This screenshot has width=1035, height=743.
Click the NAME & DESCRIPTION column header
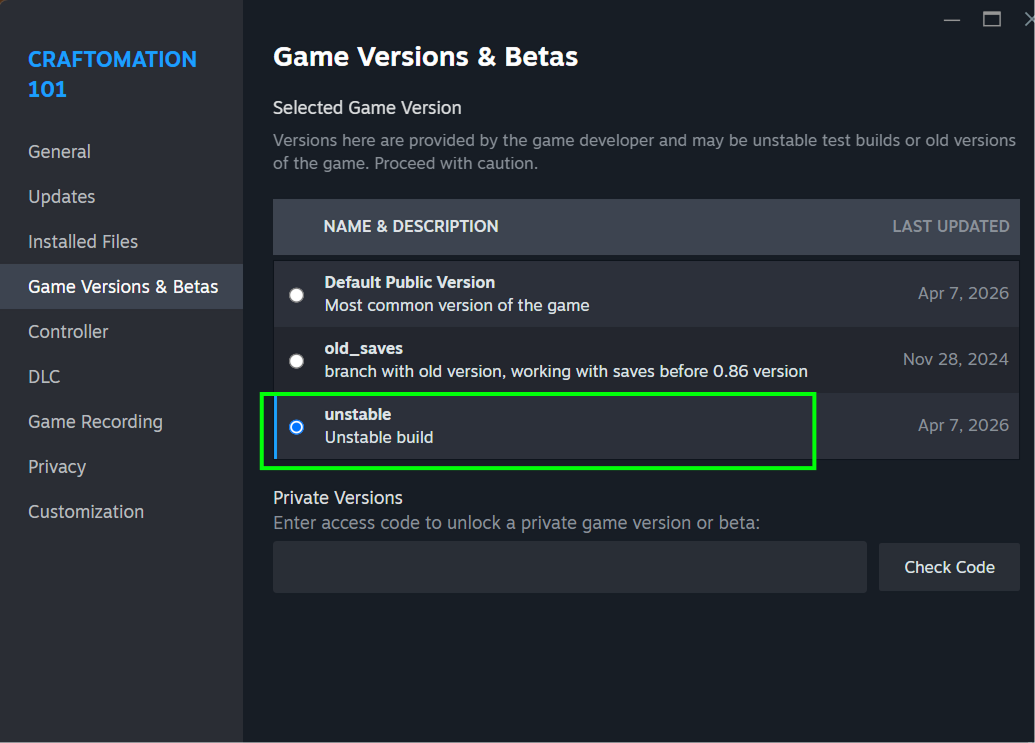click(410, 227)
